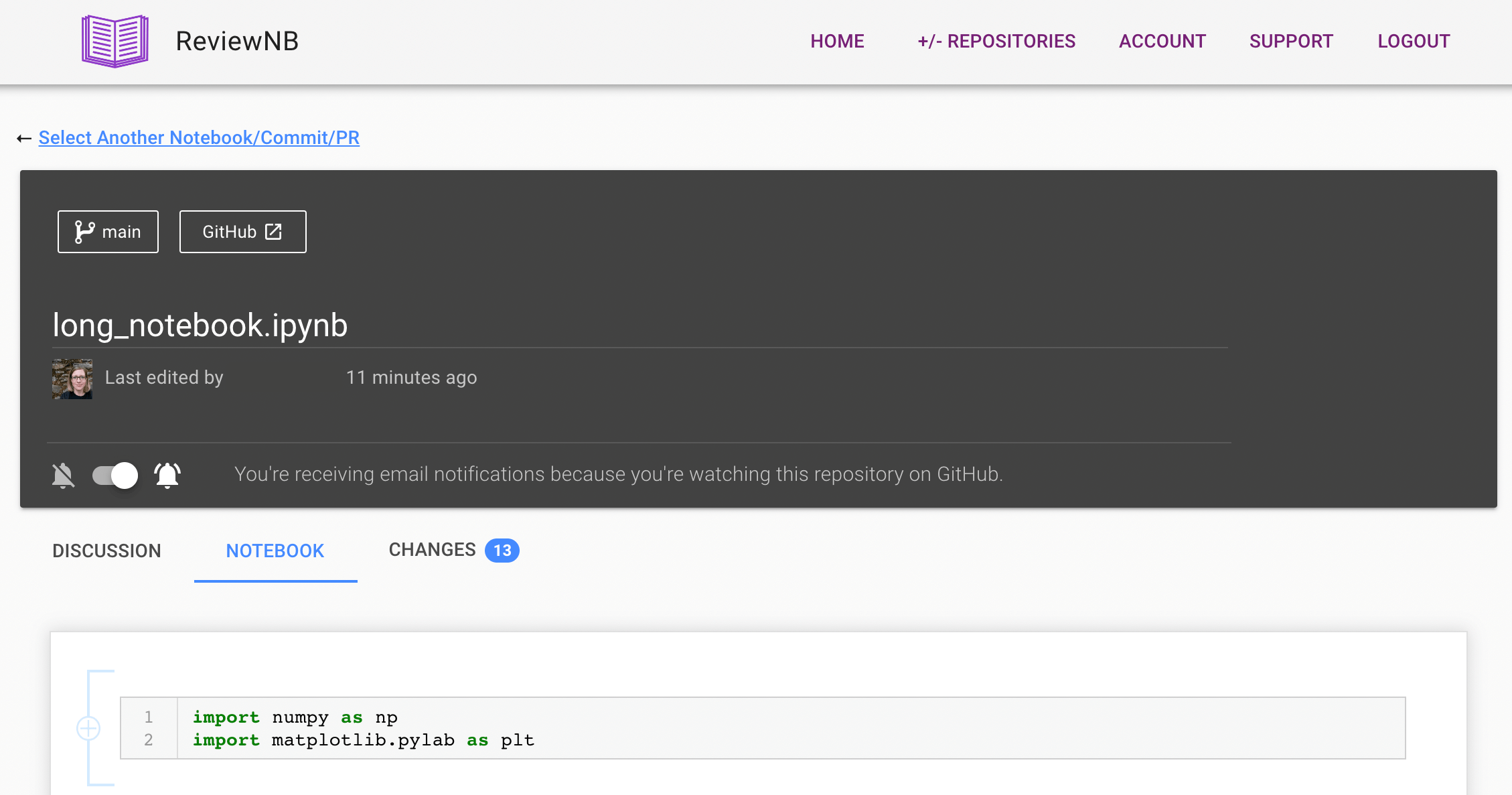Click the 'Last edited by' text
1512x795 pixels.
(x=164, y=377)
